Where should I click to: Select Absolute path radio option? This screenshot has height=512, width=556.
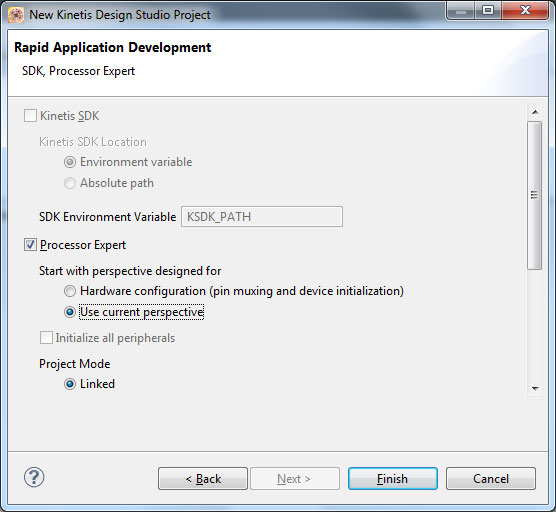(70, 183)
